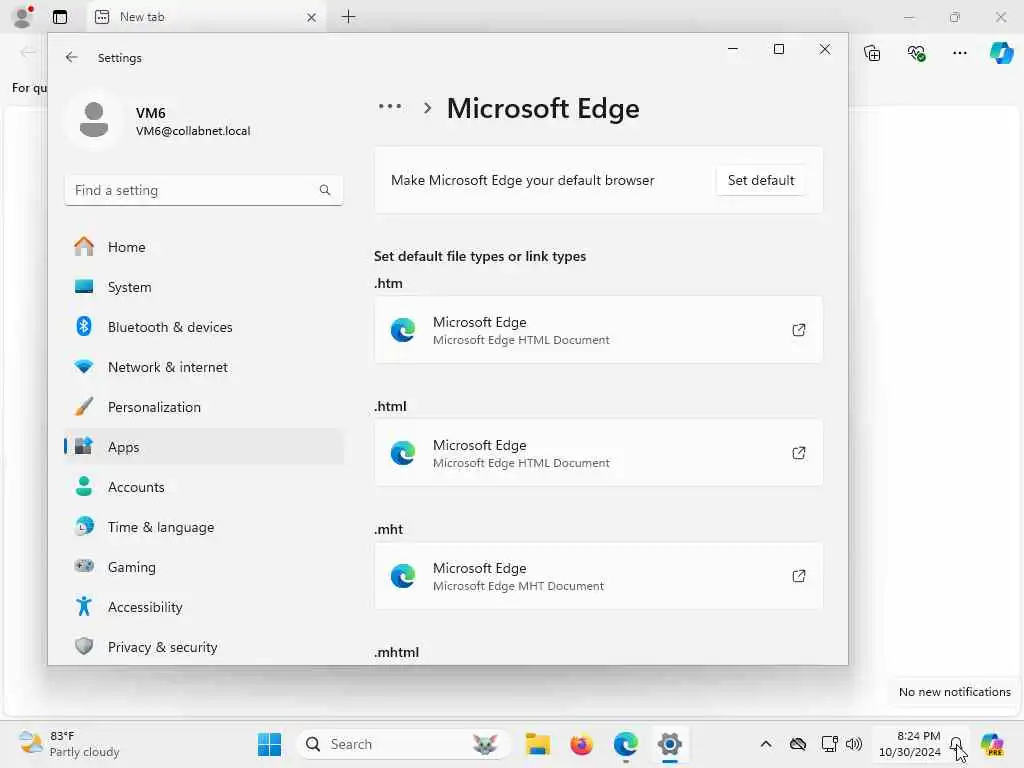
Task: Click the search magnifier in Find a setting
Action: point(325,190)
